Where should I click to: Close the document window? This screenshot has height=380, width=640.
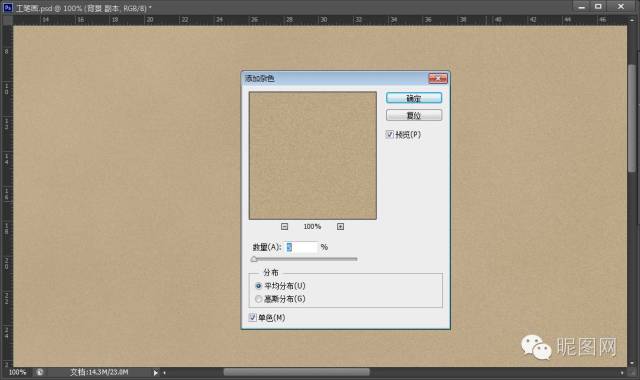click(621, 7)
